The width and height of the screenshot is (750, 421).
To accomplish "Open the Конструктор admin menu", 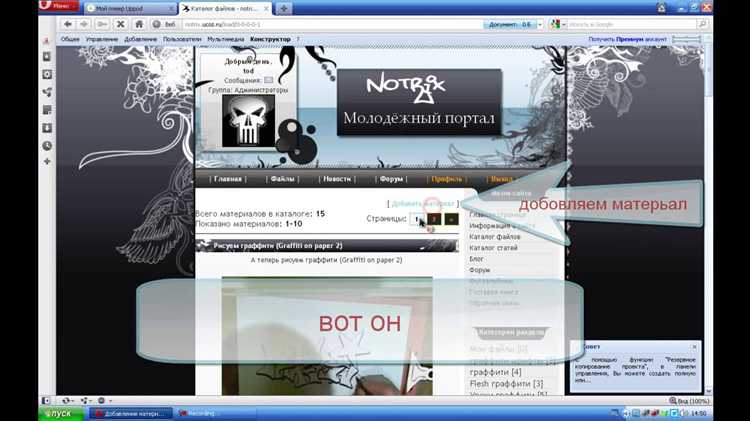I will click(x=270, y=39).
